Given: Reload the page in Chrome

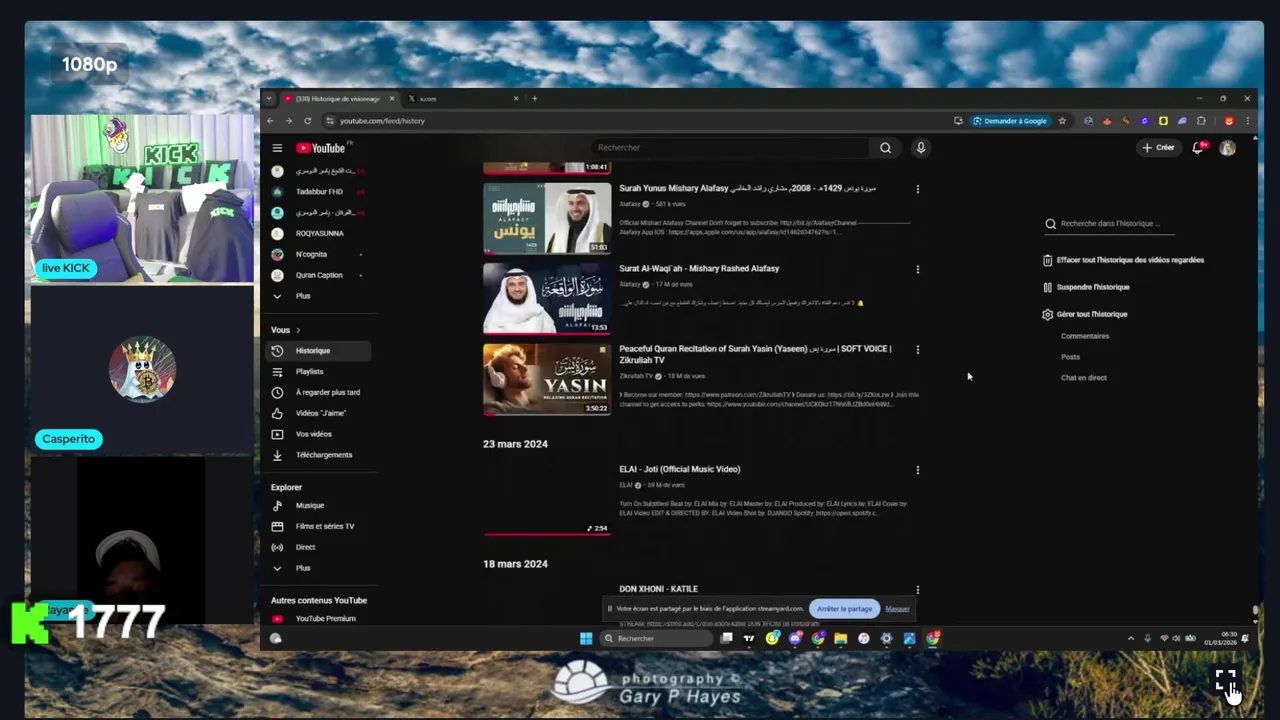Looking at the screenshot, I should (x=307, y=121).
